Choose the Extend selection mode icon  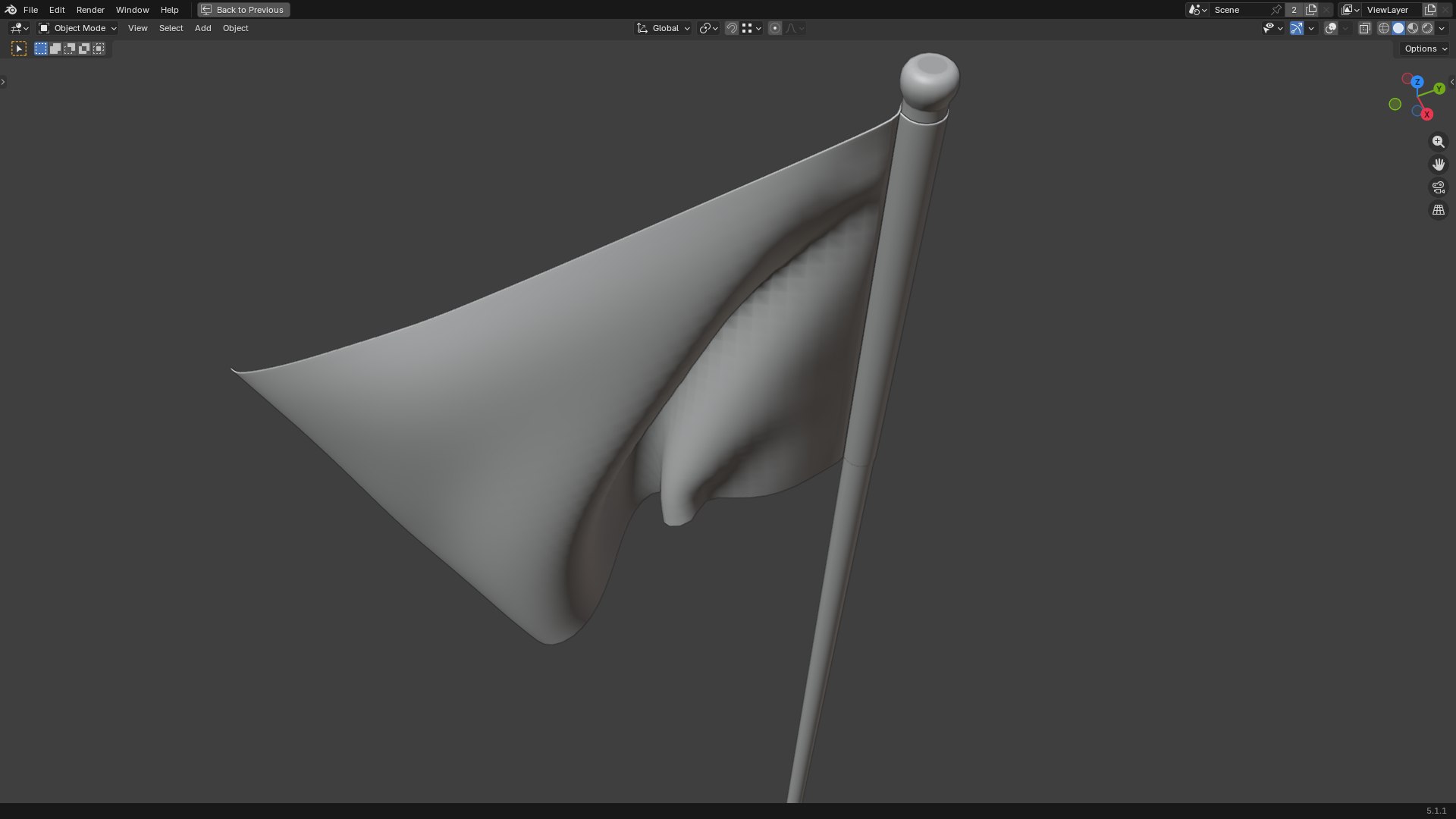click(x=55, y=49)
